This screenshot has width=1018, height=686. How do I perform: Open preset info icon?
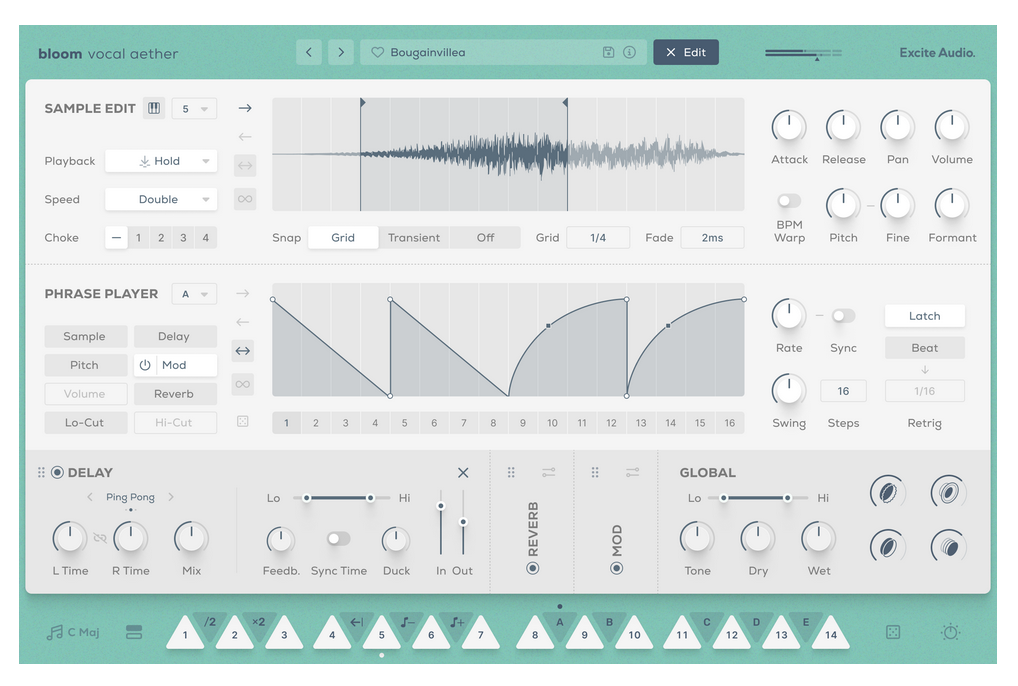pyautogui.click(x=629, y=53)
